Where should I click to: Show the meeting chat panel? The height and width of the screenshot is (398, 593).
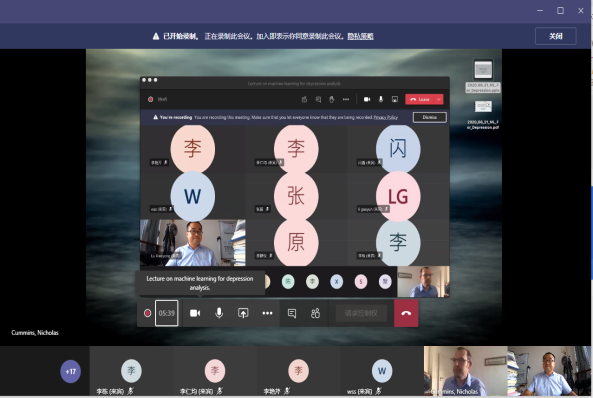point(292,313)
